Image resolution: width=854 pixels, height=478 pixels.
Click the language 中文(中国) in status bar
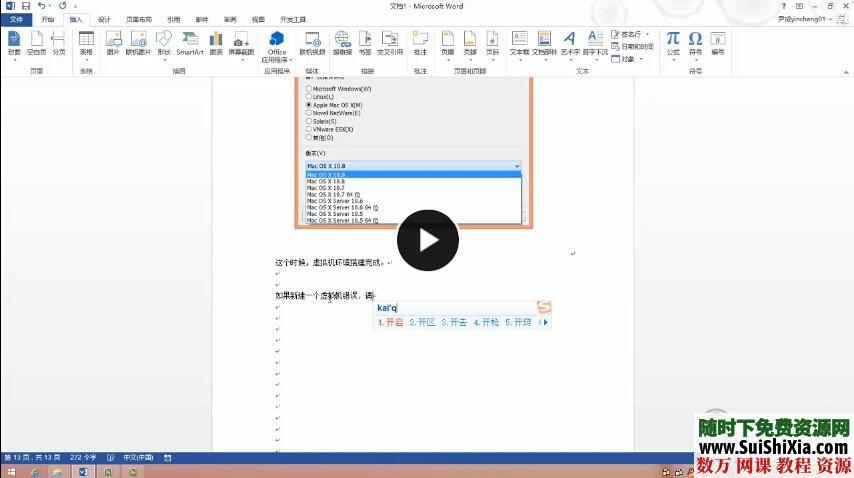click(138, 458)
